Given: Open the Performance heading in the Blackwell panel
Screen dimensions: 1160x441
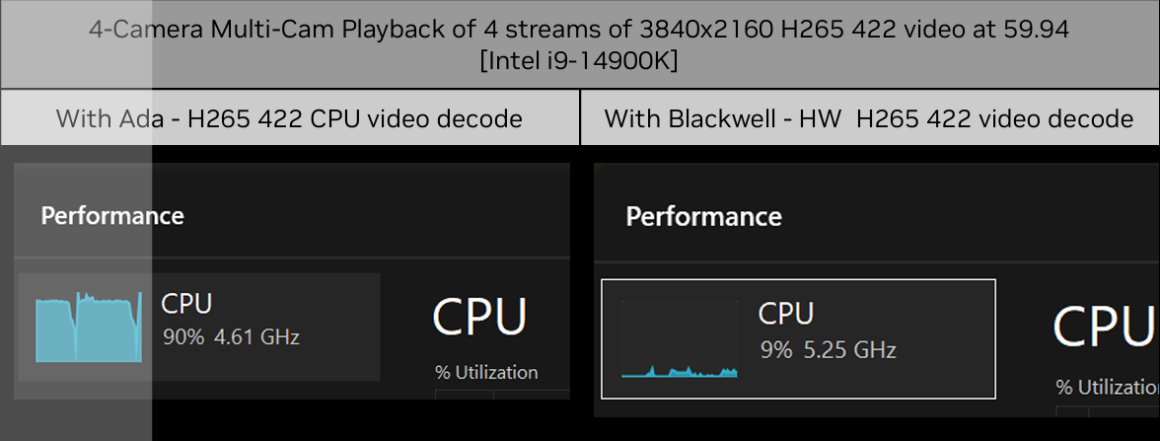Looking at the screenshot, I should 704,217.
